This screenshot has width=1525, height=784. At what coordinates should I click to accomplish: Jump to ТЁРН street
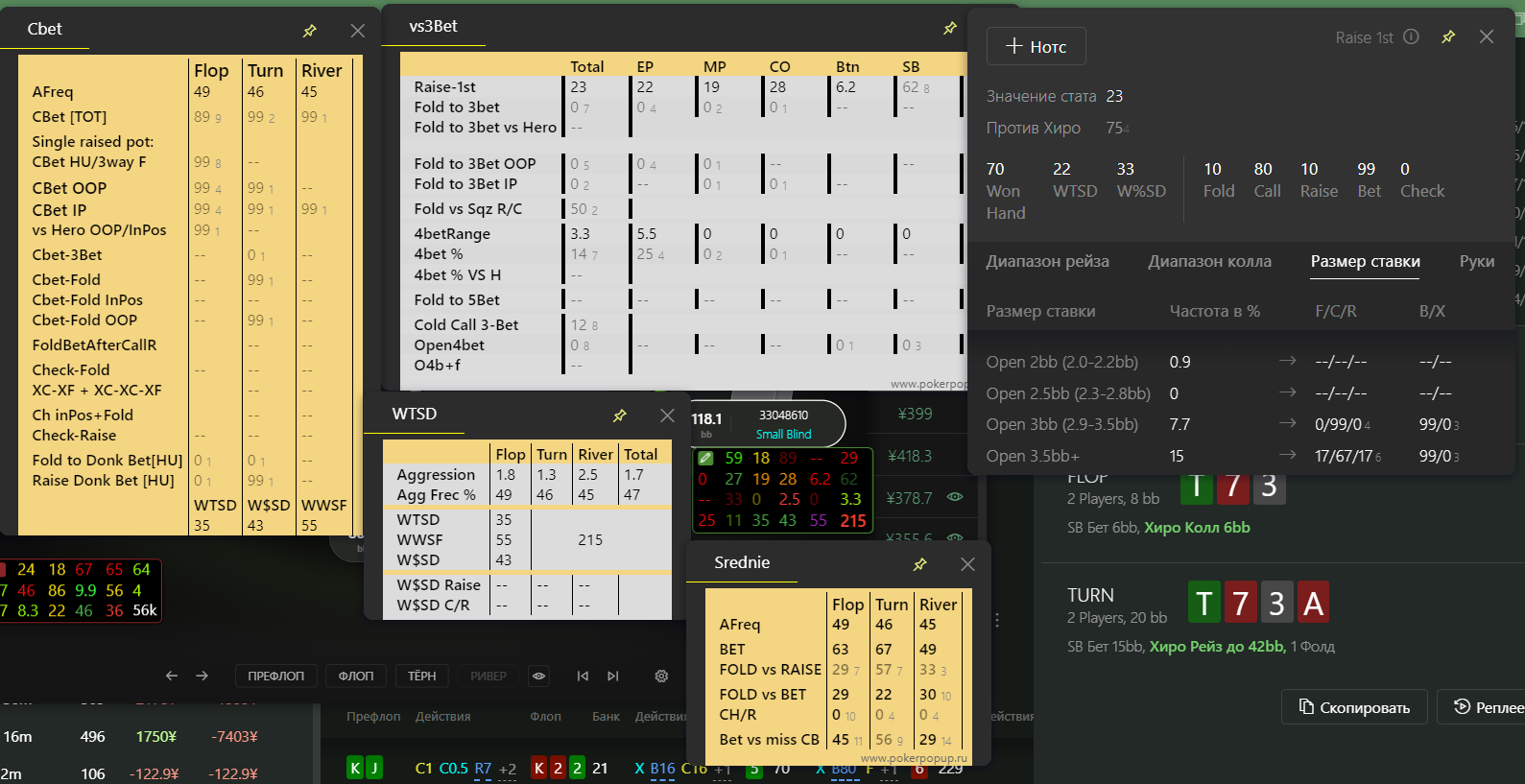(422, 676)
